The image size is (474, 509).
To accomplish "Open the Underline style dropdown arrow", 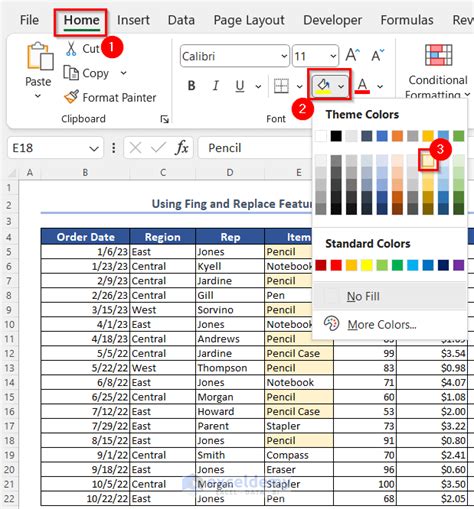I will [x=258, y=87].
